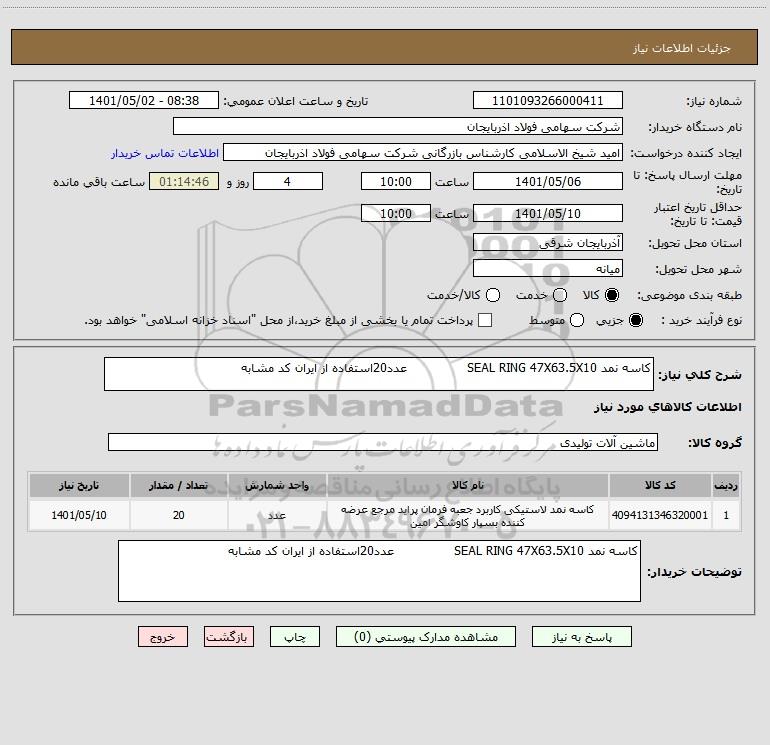Click the جزئیات اطلاعات نیاز header title

coord(682,48)
